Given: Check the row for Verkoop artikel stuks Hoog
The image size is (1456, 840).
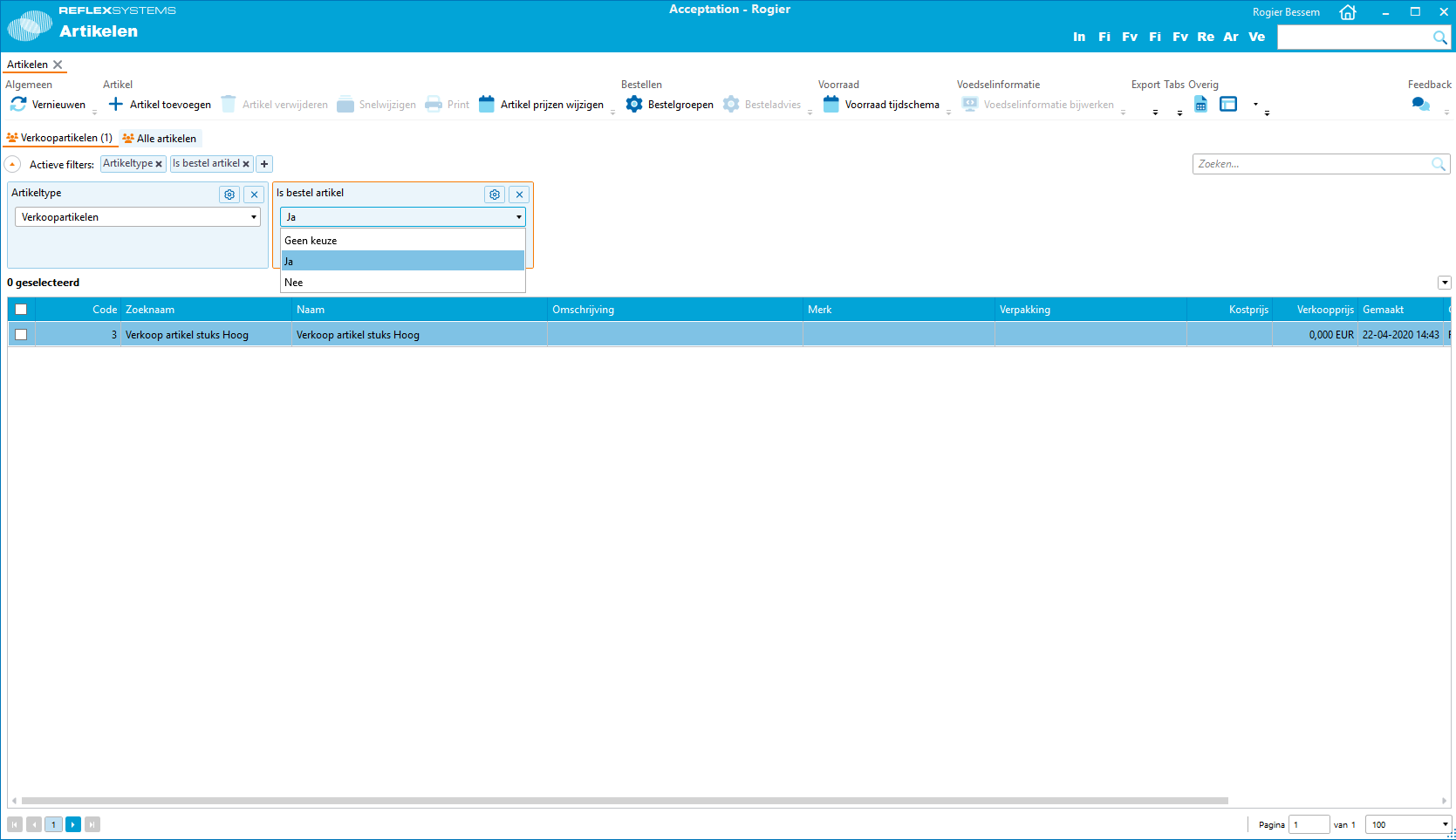Looking at the screenshot, I should click(x=21, y=335).
